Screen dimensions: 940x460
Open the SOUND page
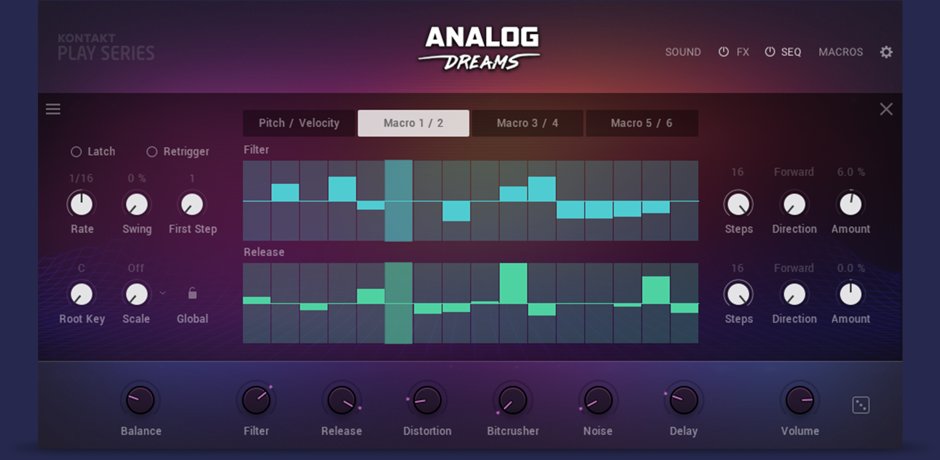[x=683, y=52]
